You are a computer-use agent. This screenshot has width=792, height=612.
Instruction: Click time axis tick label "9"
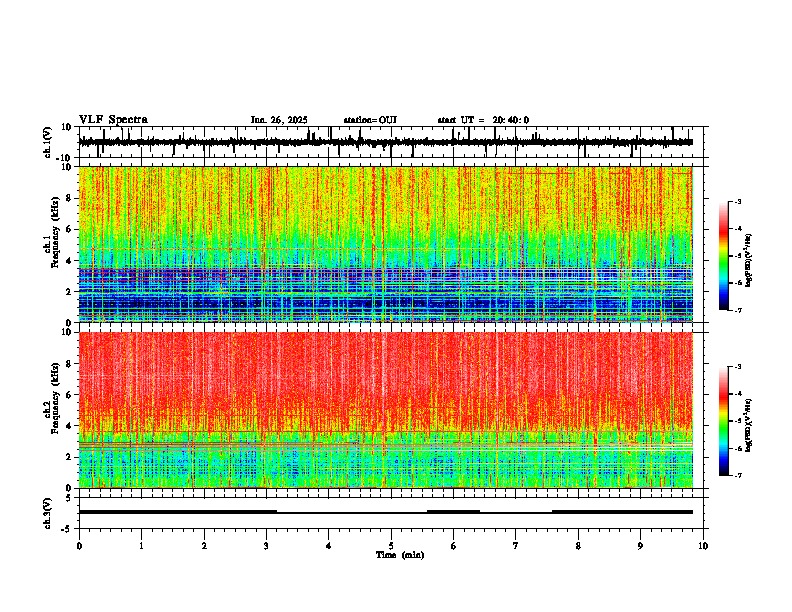tap(640, 546)
